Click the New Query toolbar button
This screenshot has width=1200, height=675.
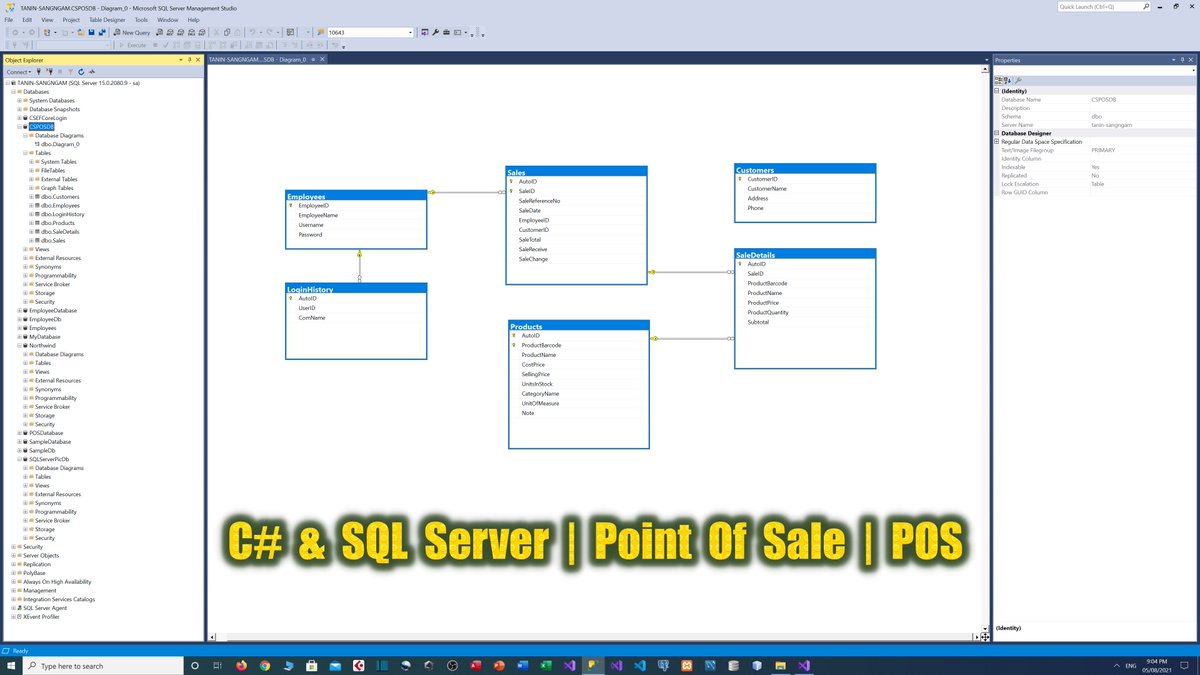[131, 32]
